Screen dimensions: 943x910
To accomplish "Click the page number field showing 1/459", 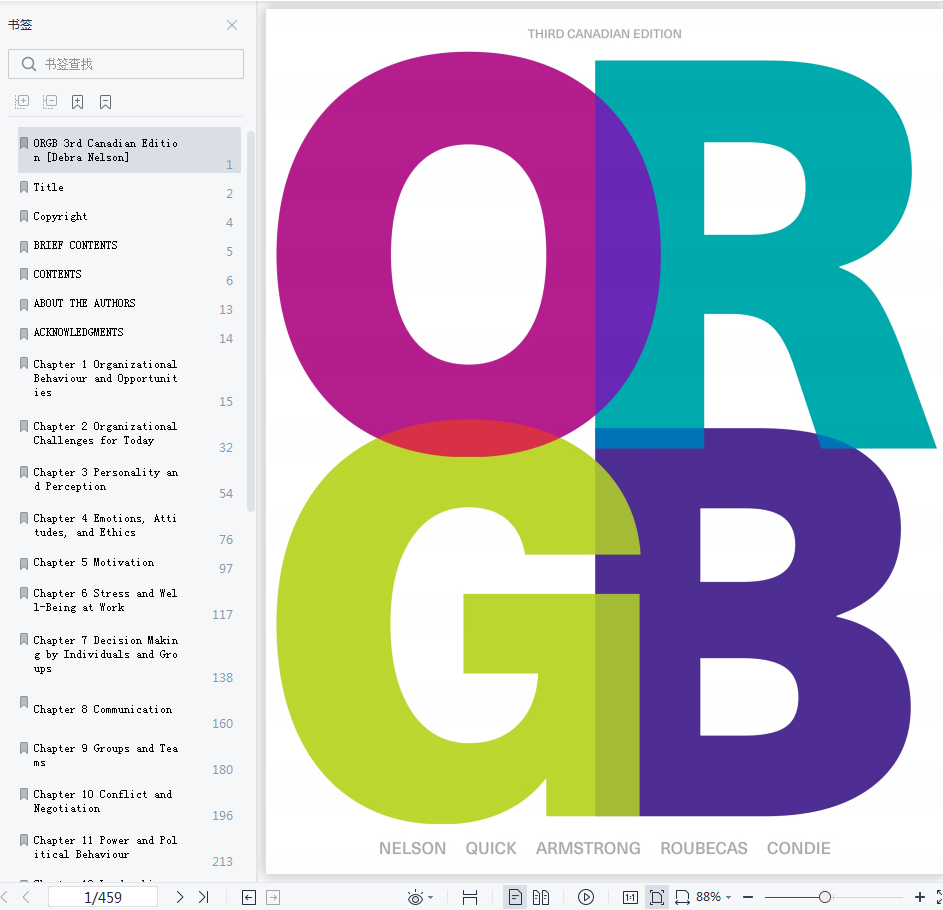I will pos(103,897).
